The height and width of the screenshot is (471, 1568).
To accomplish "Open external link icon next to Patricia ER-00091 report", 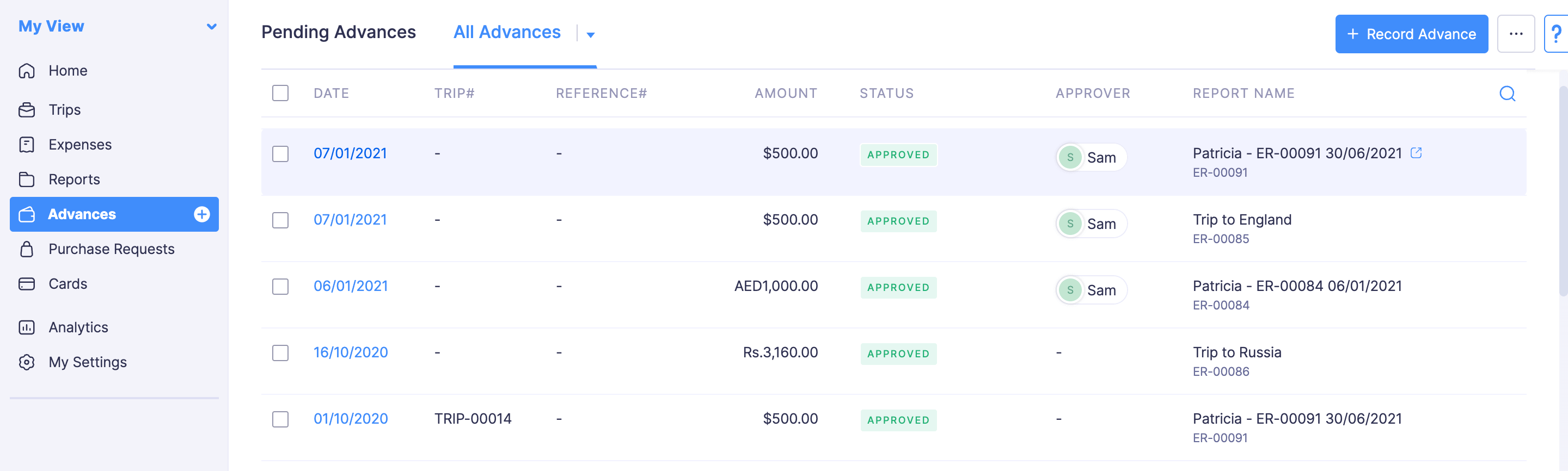I will (x=1416, y=153).
